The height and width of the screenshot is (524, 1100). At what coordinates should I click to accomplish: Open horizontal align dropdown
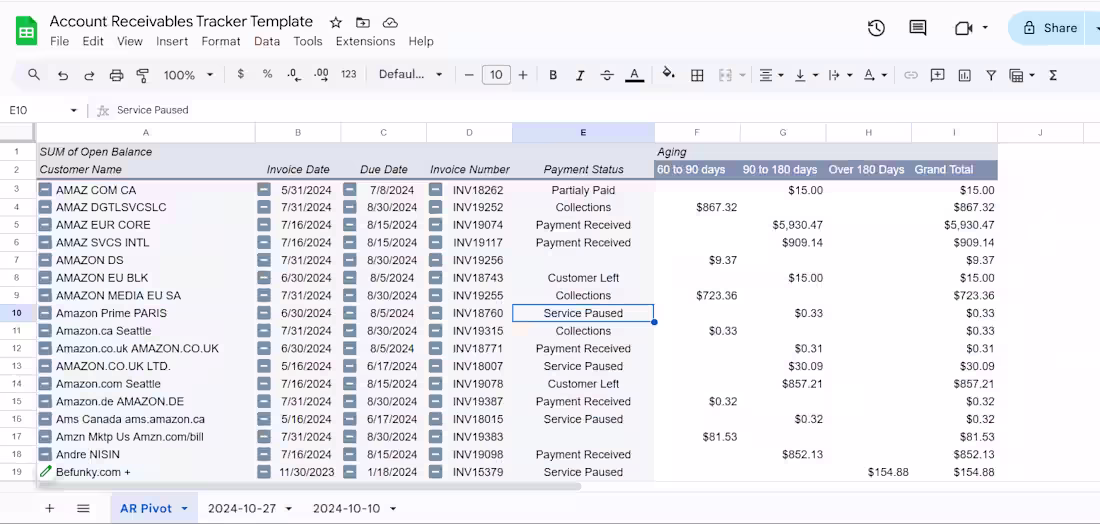(772, 75)
